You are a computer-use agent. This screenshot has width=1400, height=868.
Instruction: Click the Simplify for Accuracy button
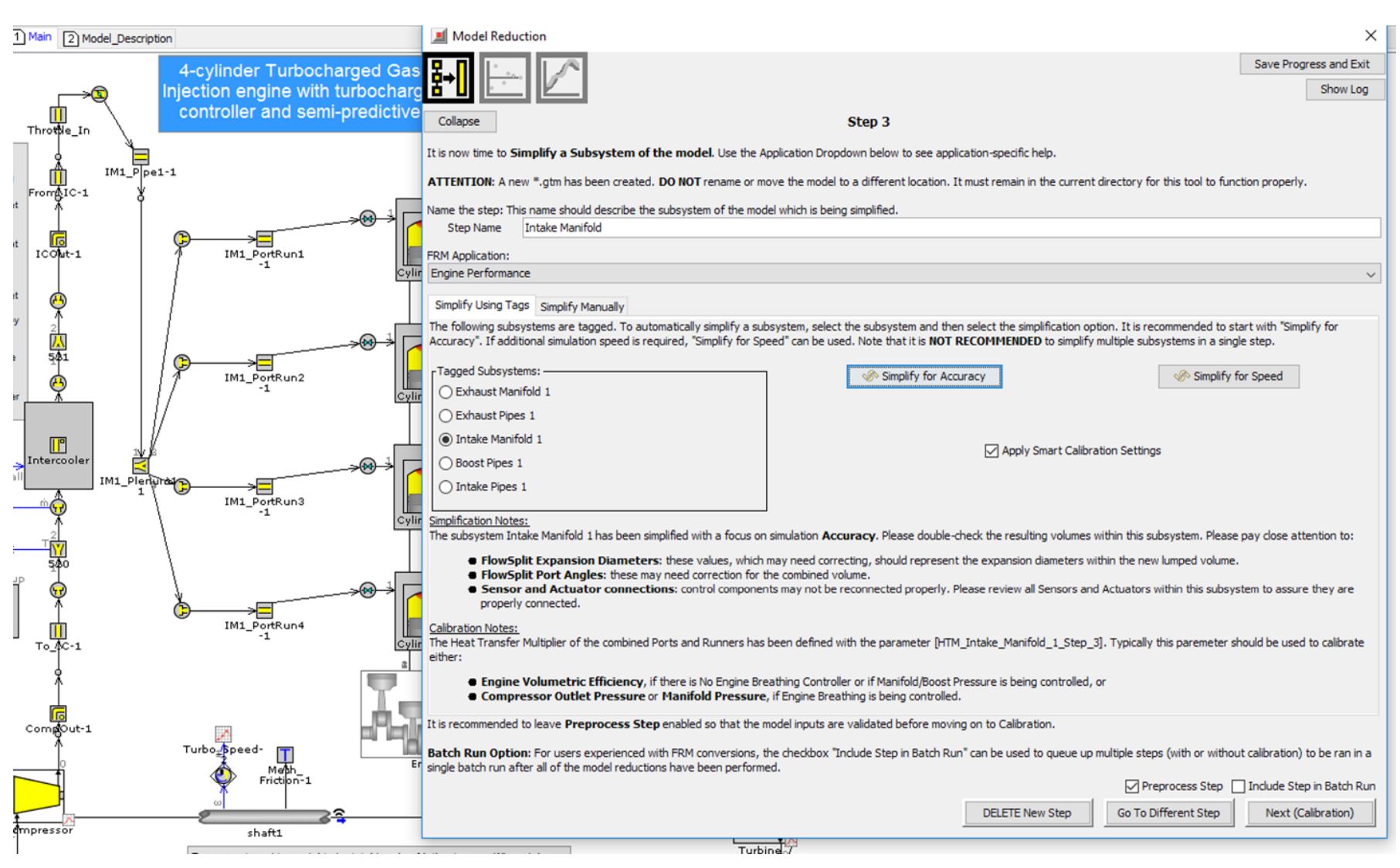(x=923, y=375)
